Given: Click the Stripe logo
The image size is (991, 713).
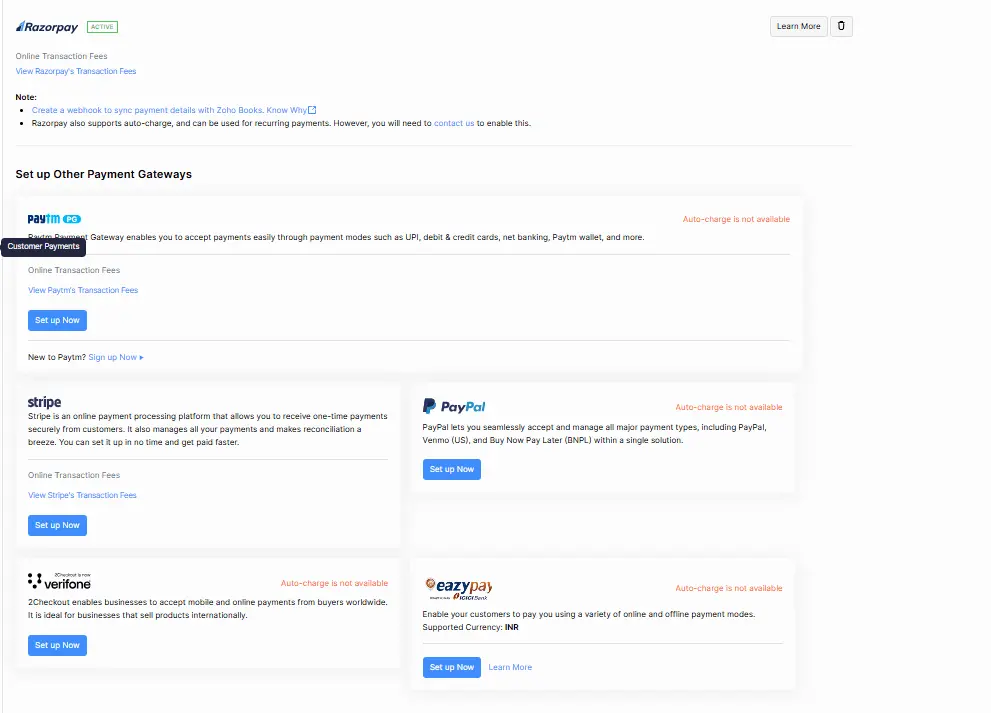Looking at the screenshot, I should pos(45,402).
